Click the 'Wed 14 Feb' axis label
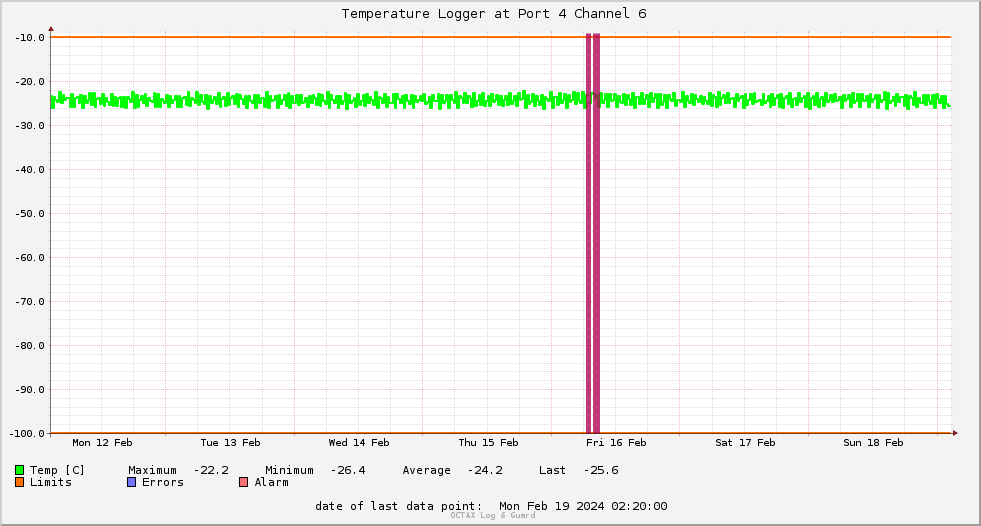 pos(358,443)
